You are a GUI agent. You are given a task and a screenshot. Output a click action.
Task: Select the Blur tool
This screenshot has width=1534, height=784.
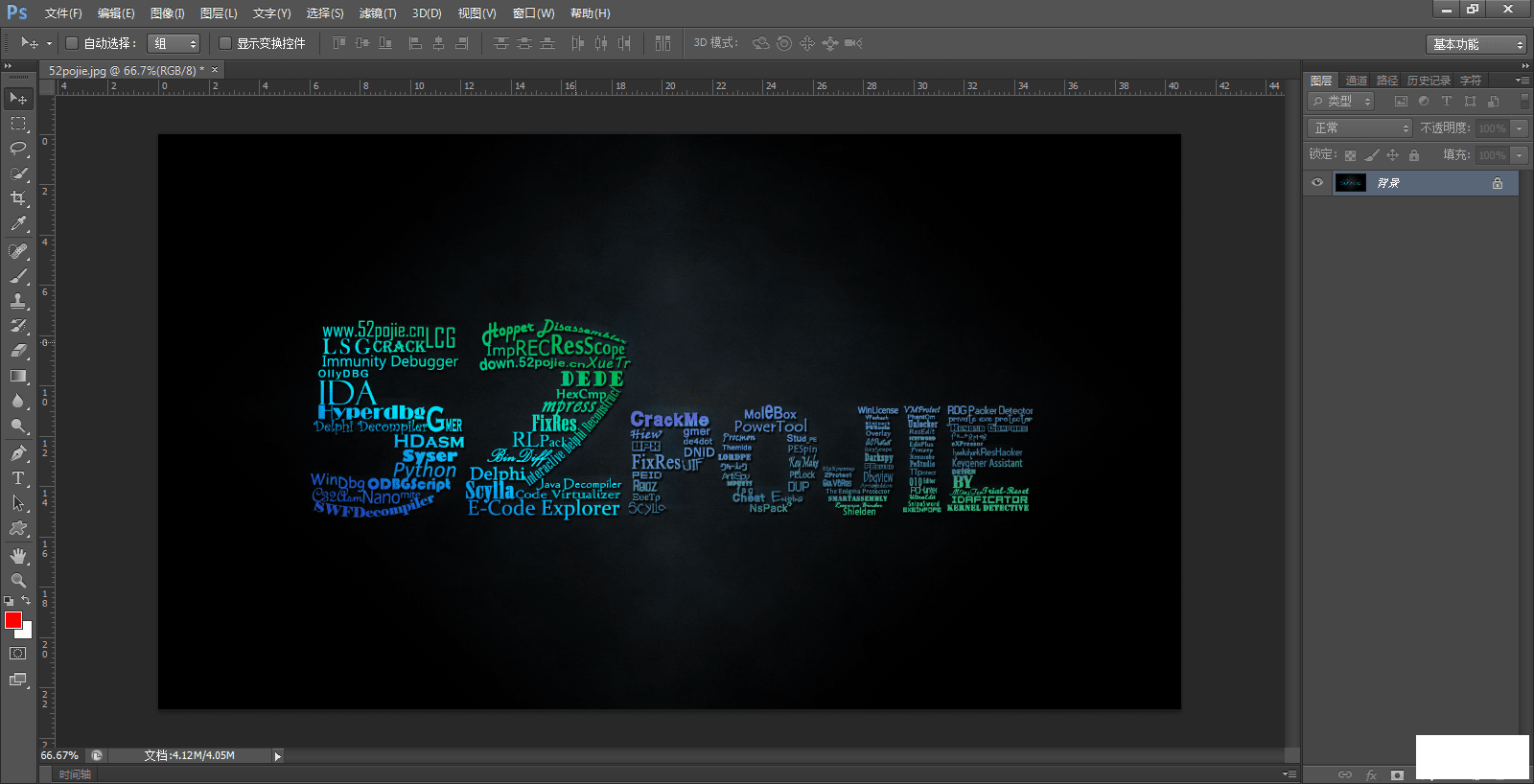18,401
